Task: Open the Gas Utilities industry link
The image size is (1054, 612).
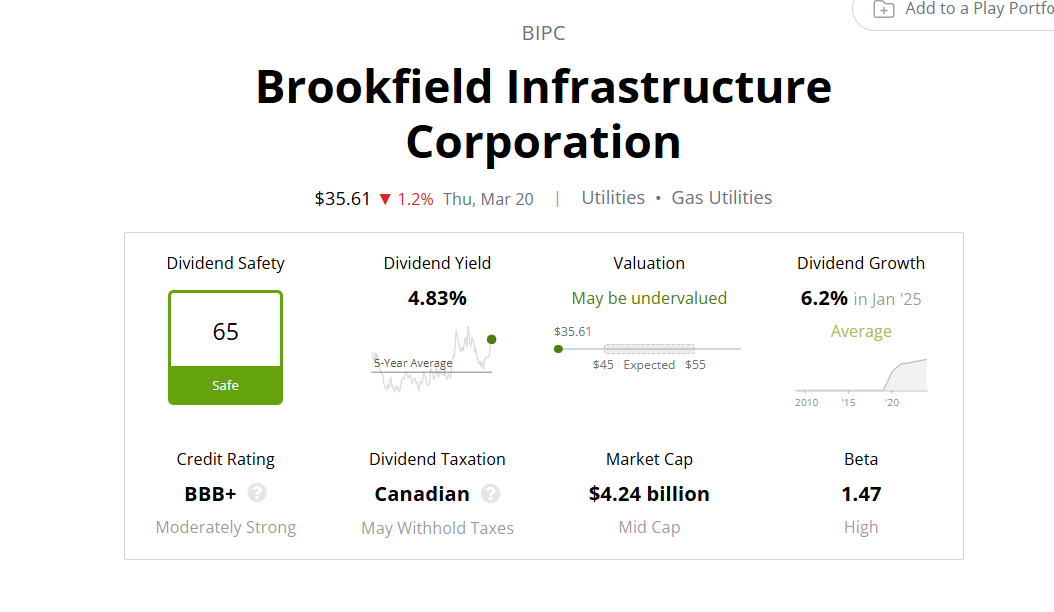Action: pos(721,198)
